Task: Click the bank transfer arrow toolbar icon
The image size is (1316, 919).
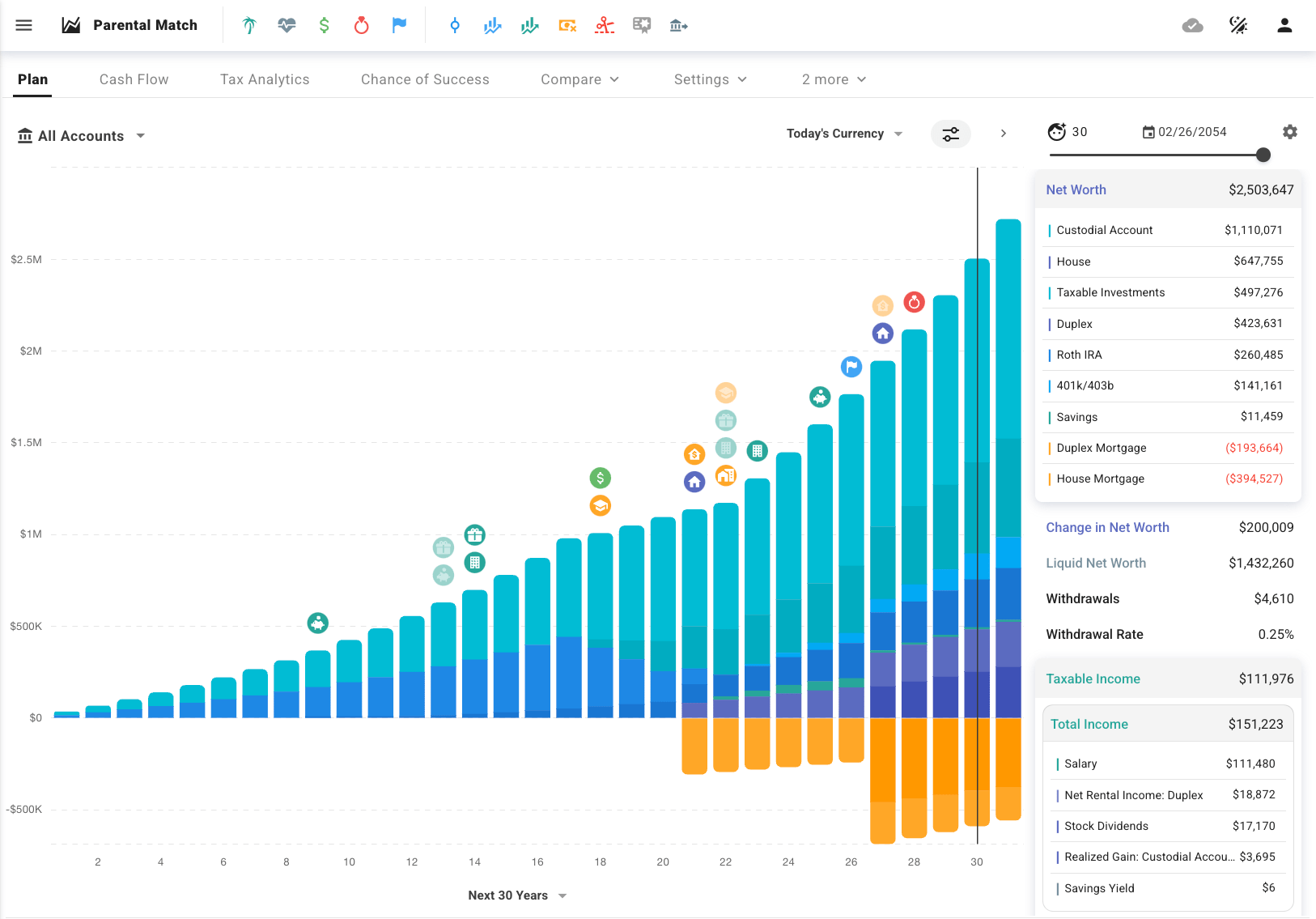Action: 679,26
